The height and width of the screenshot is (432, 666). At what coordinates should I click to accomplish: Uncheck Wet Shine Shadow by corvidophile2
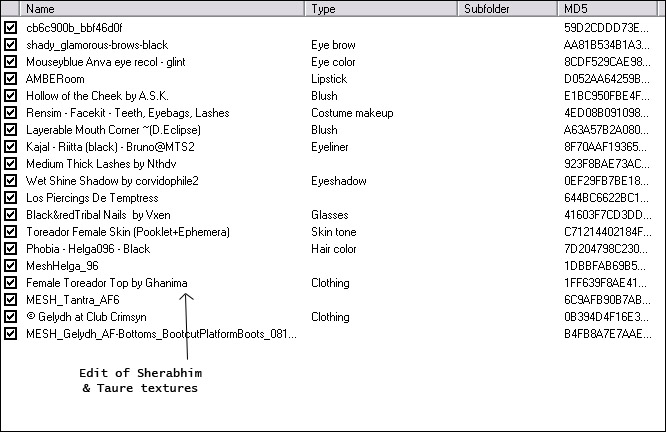point(10,181)
